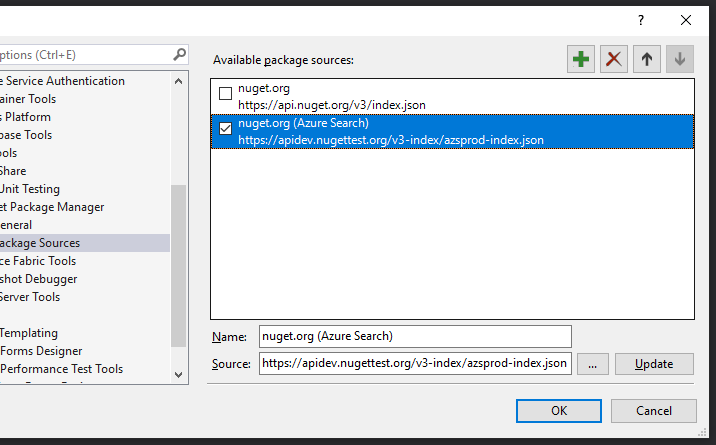Select the Platform options node

click(x=25, y=117)
